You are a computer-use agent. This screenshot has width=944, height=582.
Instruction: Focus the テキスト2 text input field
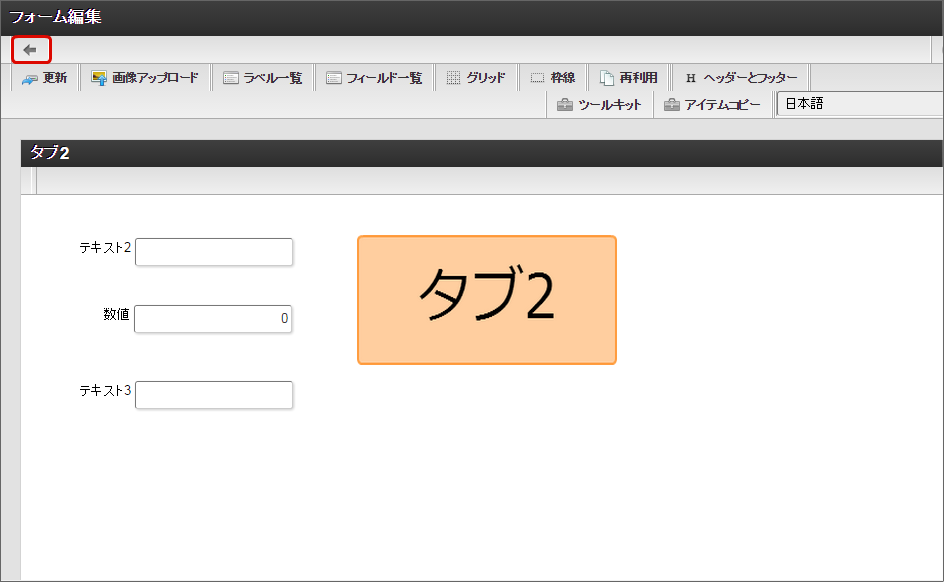pyautogui.click(x=213, y=251)
